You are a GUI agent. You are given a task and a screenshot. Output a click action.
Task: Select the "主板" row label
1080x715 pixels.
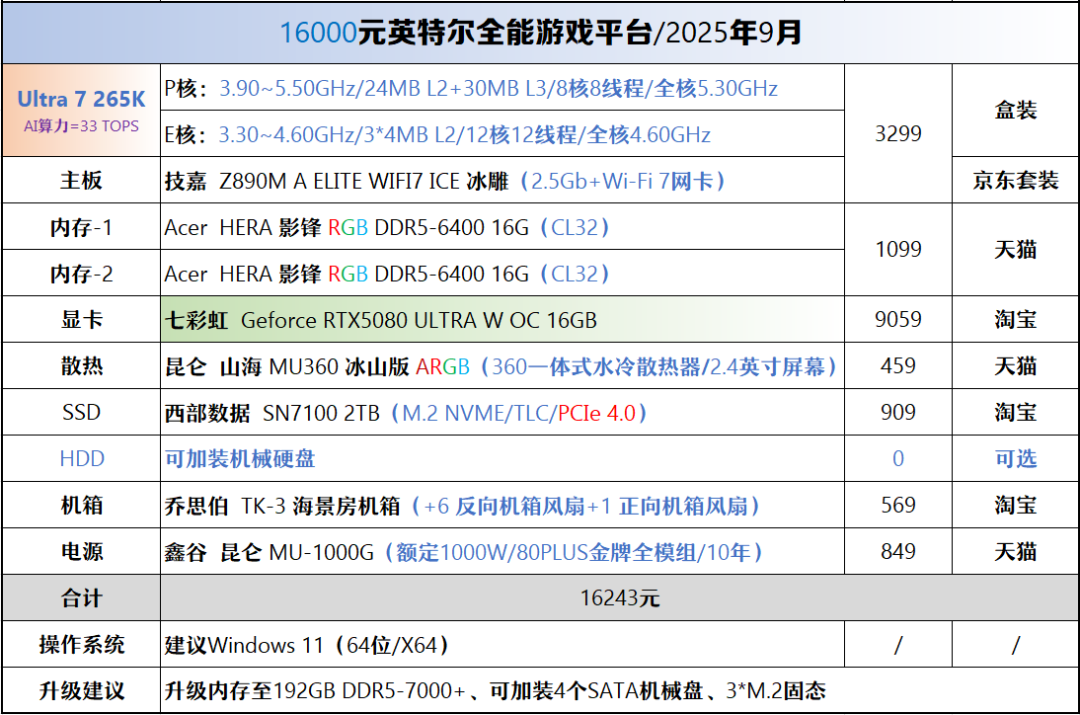(81, 180)
